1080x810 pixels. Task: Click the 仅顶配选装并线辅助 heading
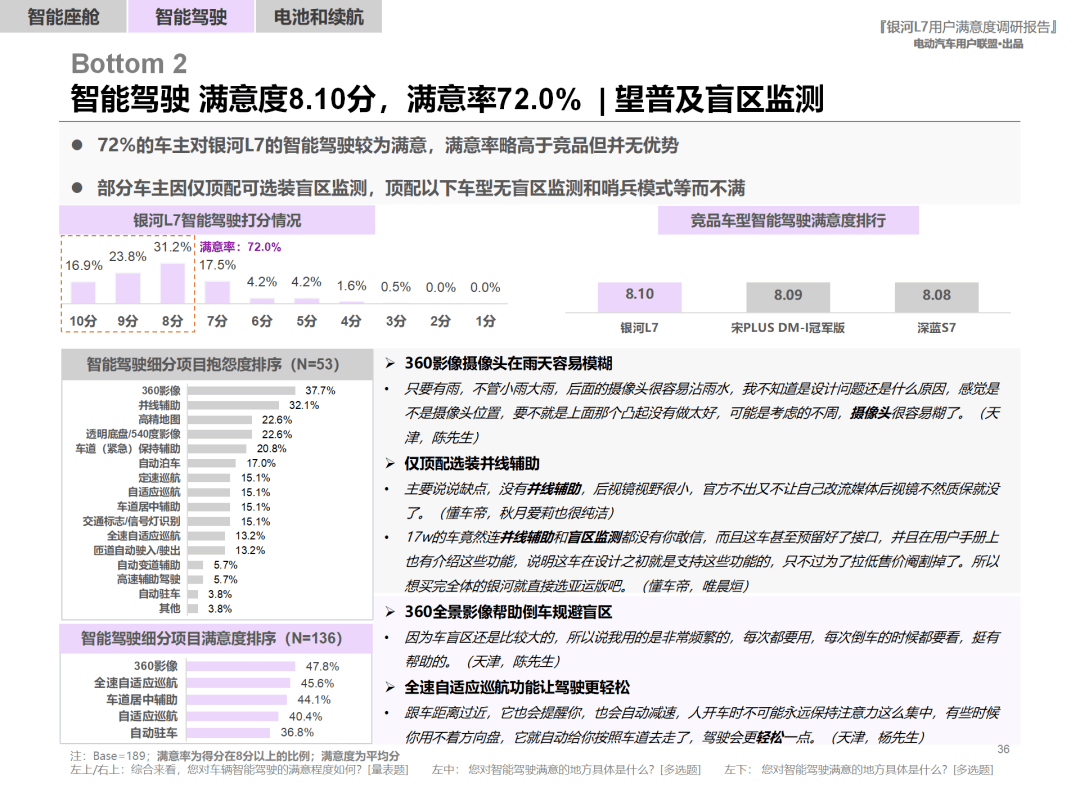click(472, 464)
